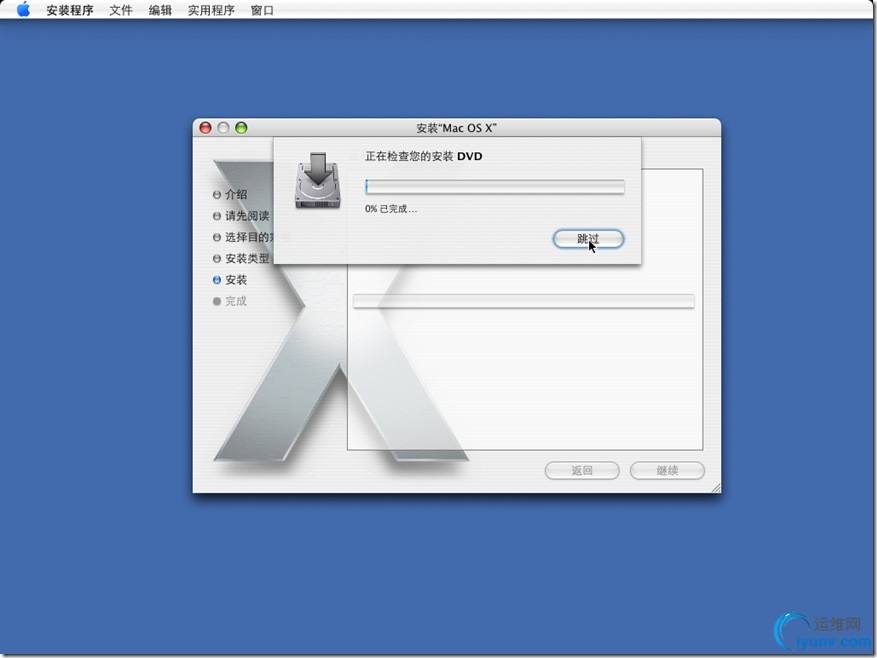Open the 窗口 menu
The image size is (877, 658).
[x=262, y=10]
